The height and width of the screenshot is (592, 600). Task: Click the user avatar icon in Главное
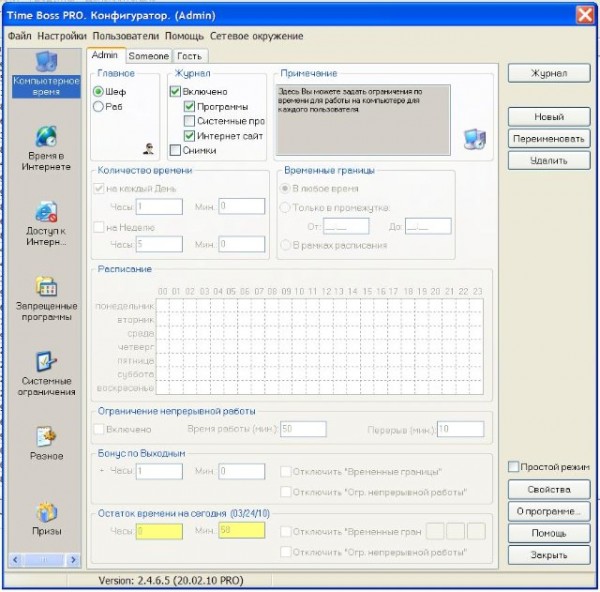[x=148, y=148]
